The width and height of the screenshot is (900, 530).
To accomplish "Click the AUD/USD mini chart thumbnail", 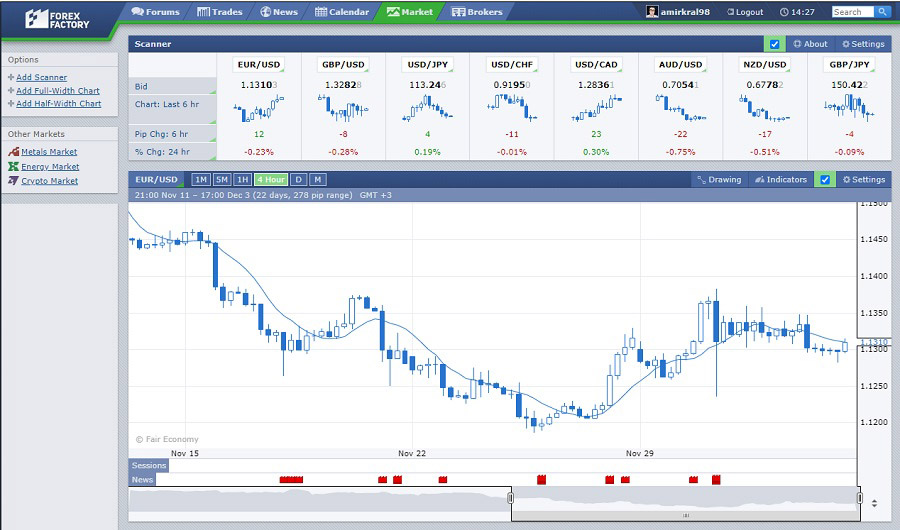I will (x=681, y=109).
